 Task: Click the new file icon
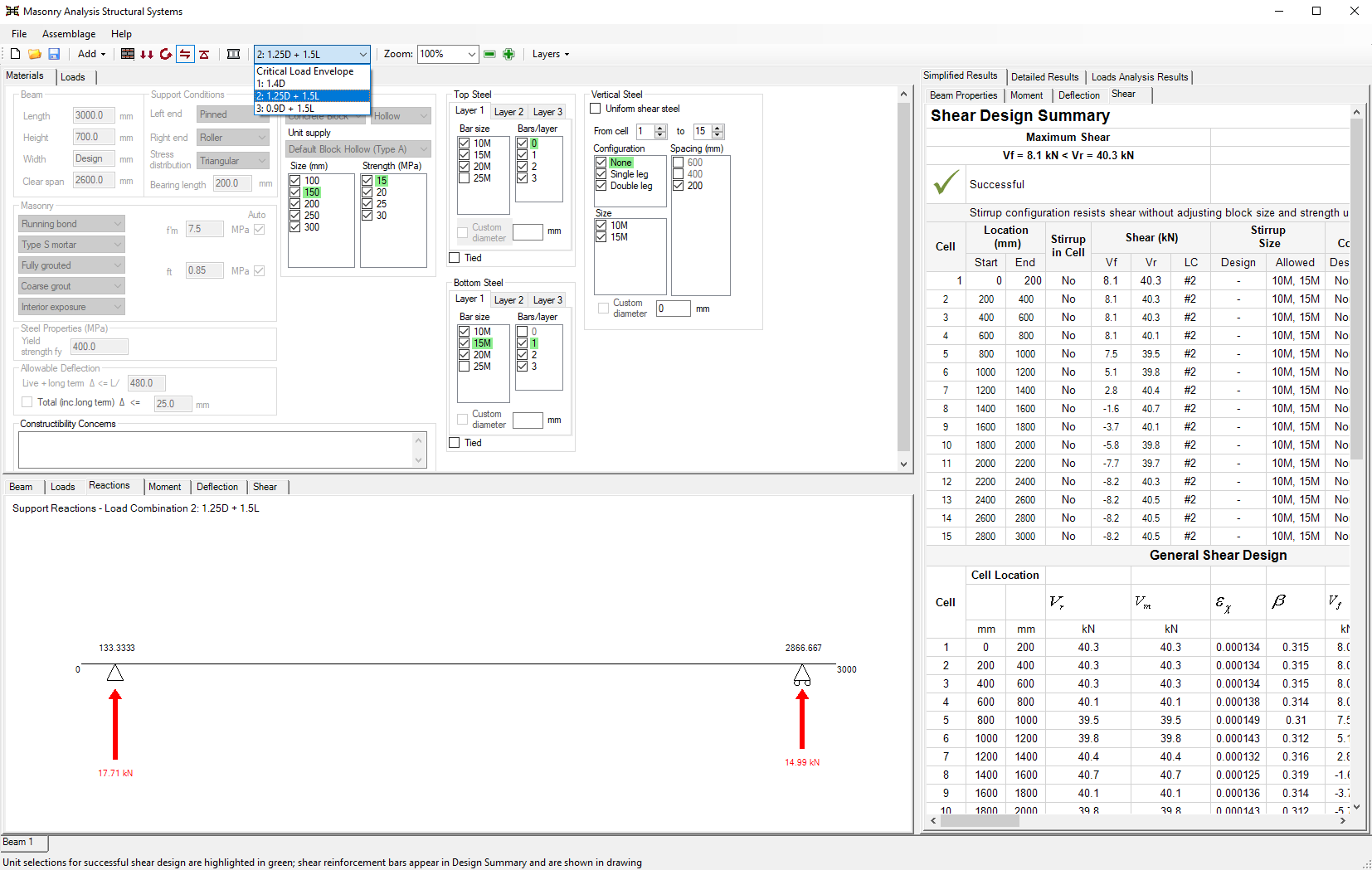click(x=15, y=54)
